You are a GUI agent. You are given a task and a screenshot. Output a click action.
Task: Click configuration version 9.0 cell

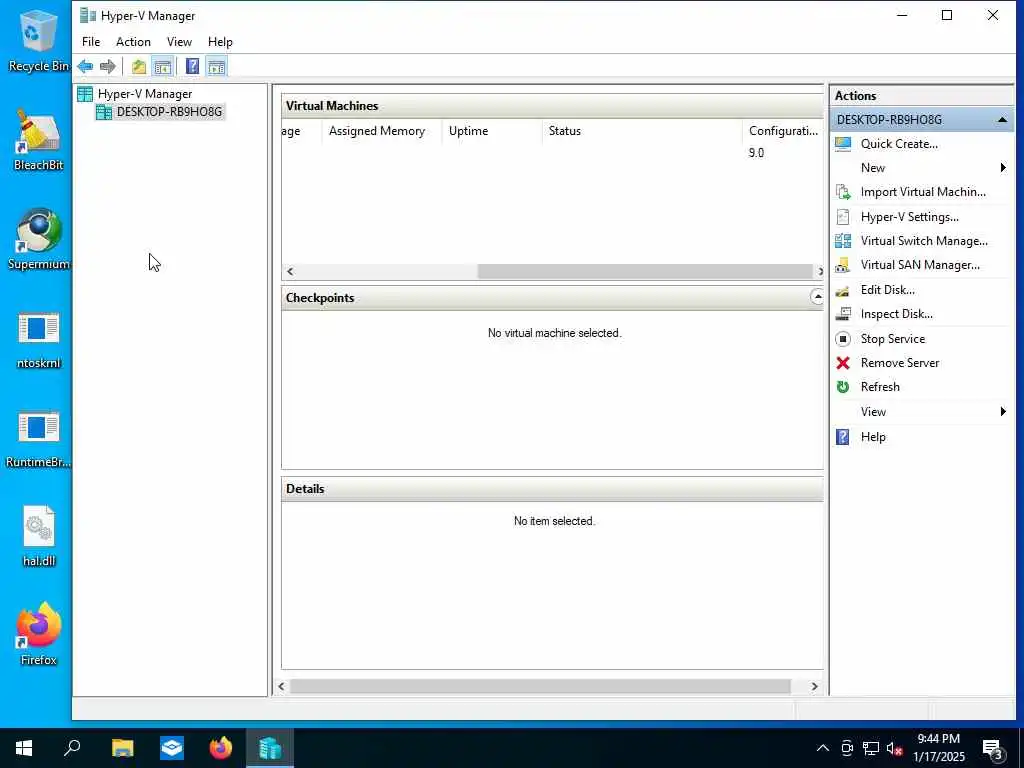coord(756,153)
